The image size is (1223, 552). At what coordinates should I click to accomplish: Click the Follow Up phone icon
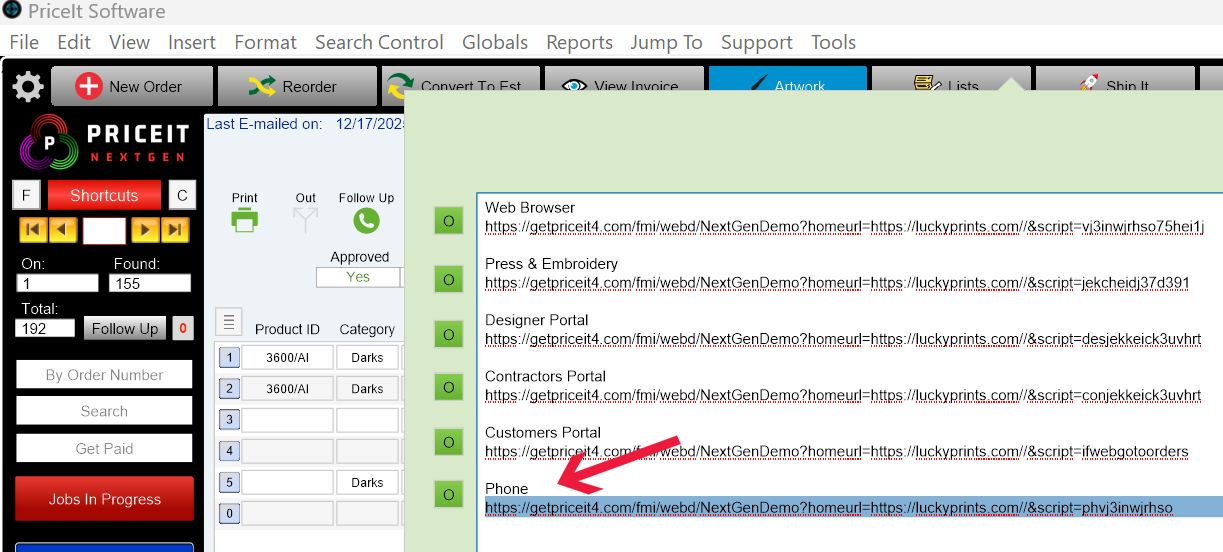[366, 220]
